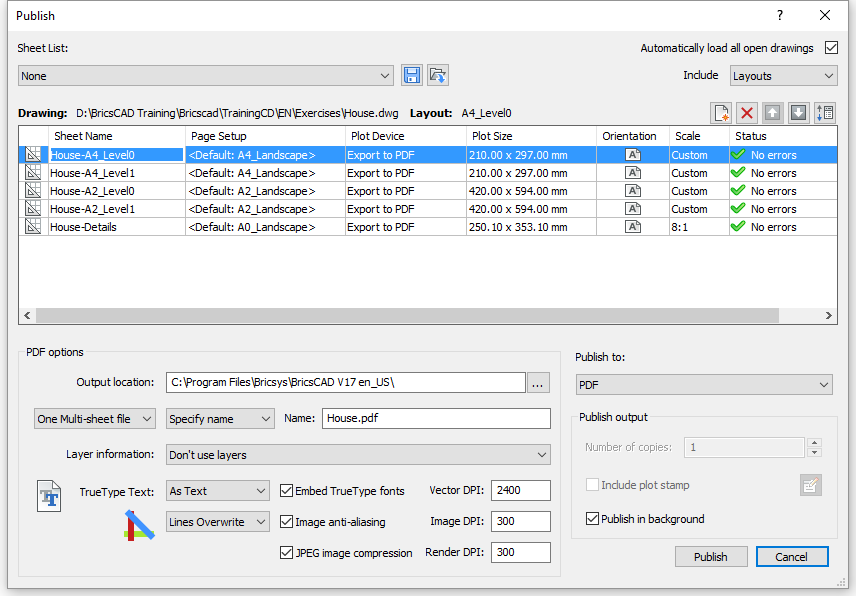Click the Add Sheets icon
Screen dimensions: 856x596
point(721,113)
